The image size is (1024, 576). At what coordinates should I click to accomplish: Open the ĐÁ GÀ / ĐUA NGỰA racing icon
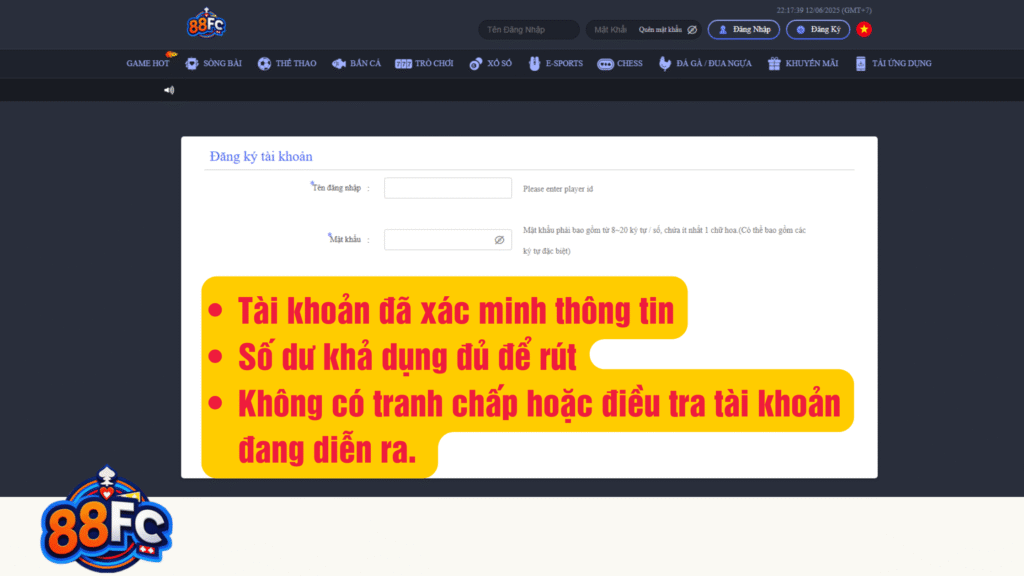[663, 63]
